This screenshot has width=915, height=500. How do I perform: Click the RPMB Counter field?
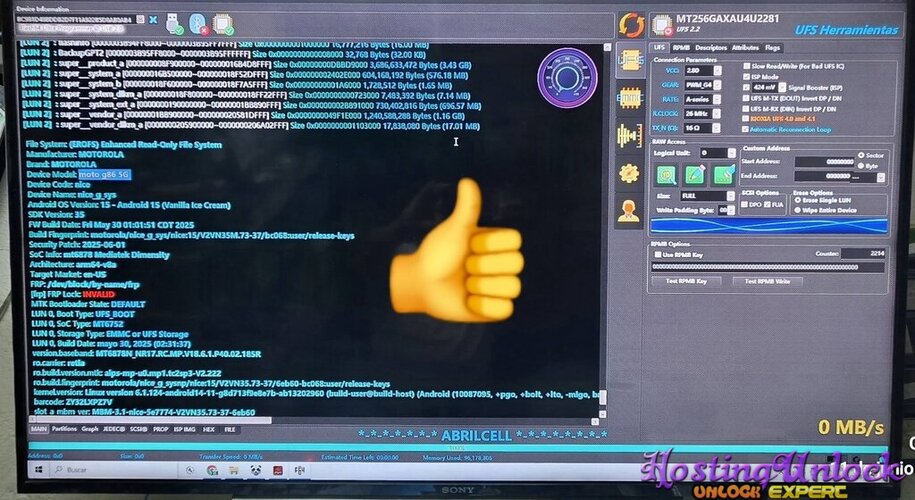pos(864,253)
